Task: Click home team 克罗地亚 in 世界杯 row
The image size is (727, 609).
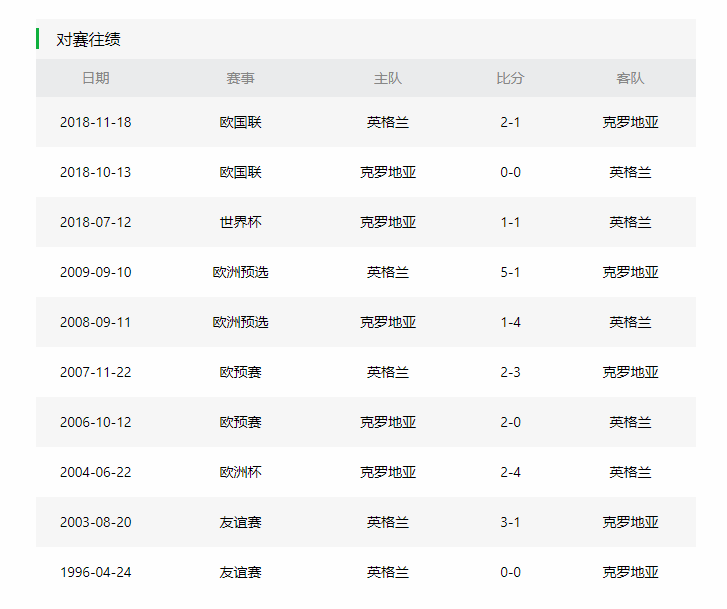Action: 388,222
